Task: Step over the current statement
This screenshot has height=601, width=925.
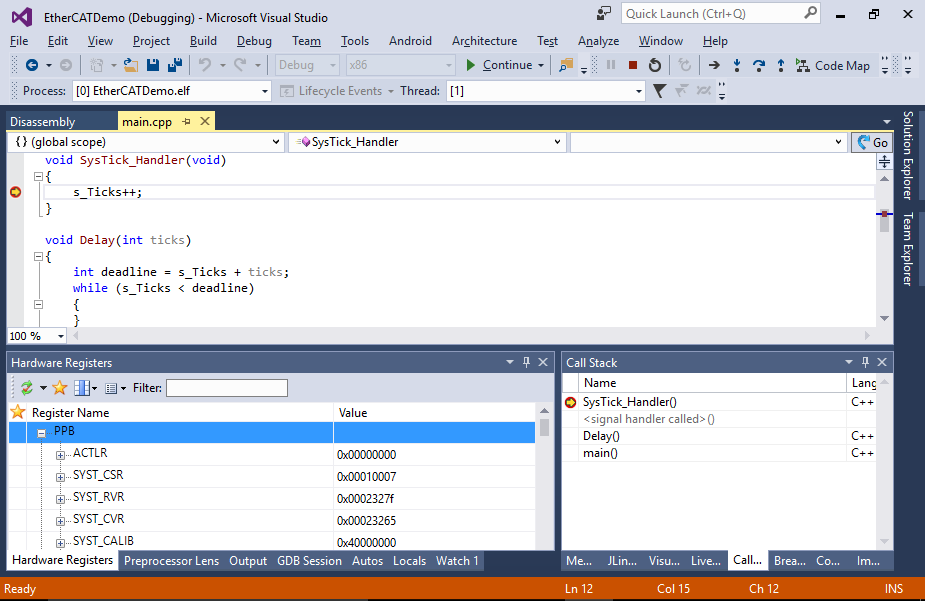Action: (x=759, y=65)
